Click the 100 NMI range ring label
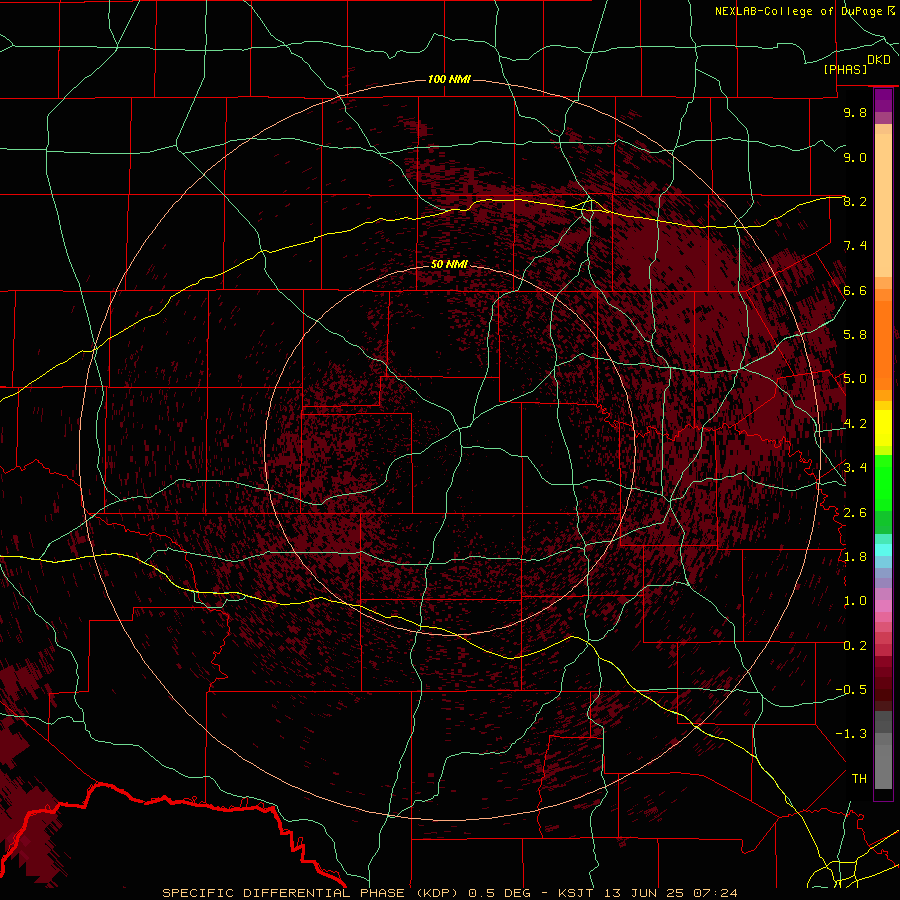This screenshot has width=900, height=900. tap(449, 79)
